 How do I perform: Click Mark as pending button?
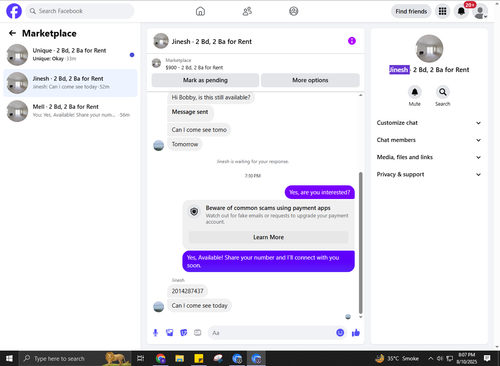pyautogui.click(x=205, y=80)
